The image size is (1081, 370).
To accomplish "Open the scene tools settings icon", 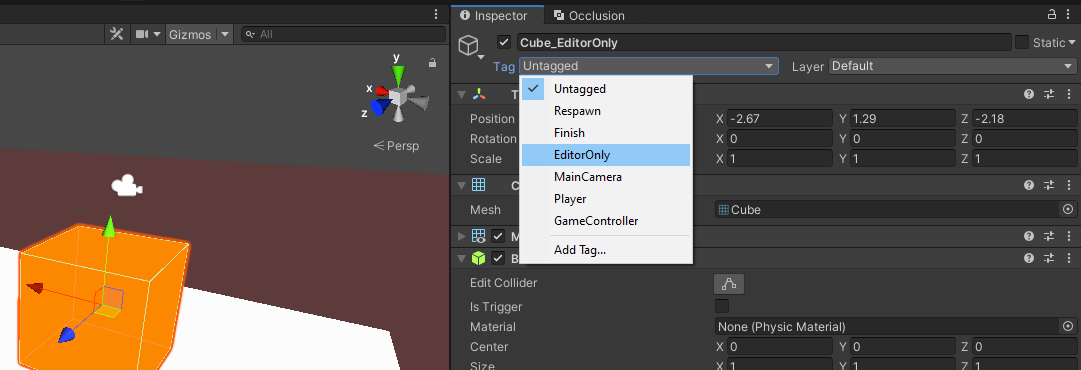I will click(x=117, y=34).
